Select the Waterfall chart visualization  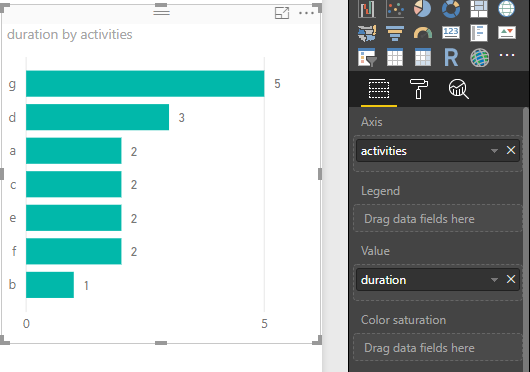(x=367, y=8)
